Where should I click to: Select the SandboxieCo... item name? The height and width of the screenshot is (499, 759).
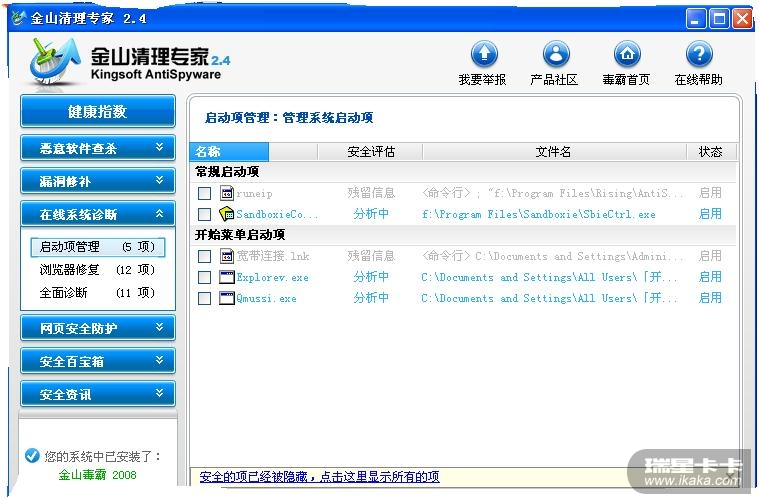pyautogui.click(x=277, y=214)
